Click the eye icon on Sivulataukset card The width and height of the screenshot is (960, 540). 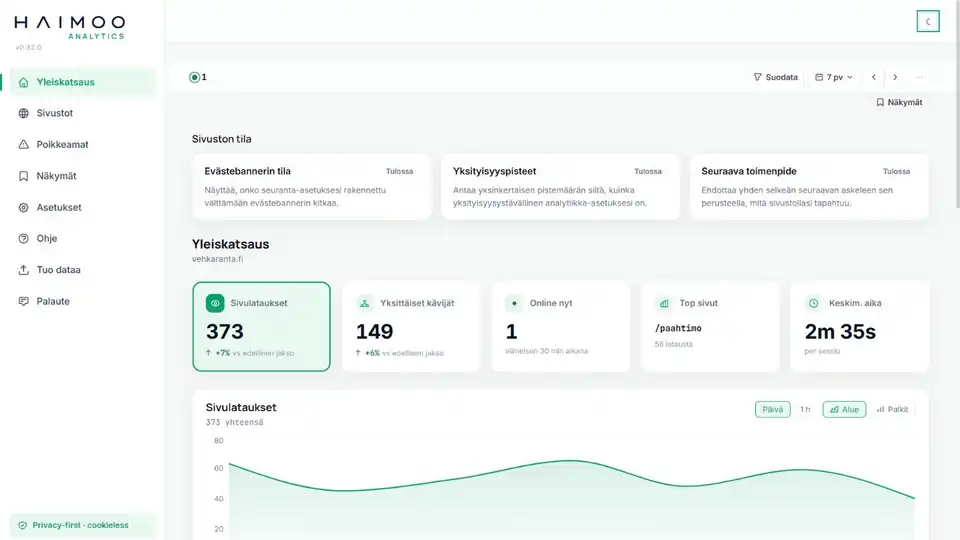(x=215, y=303)
